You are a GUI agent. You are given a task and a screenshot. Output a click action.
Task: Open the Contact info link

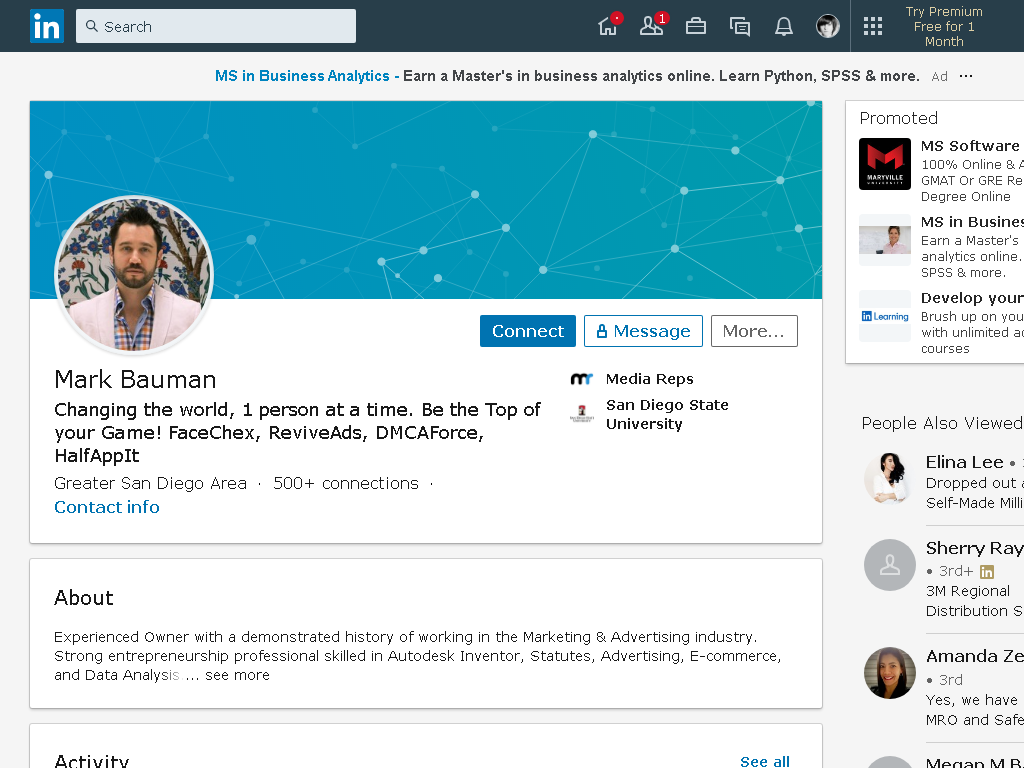[107, 507]
